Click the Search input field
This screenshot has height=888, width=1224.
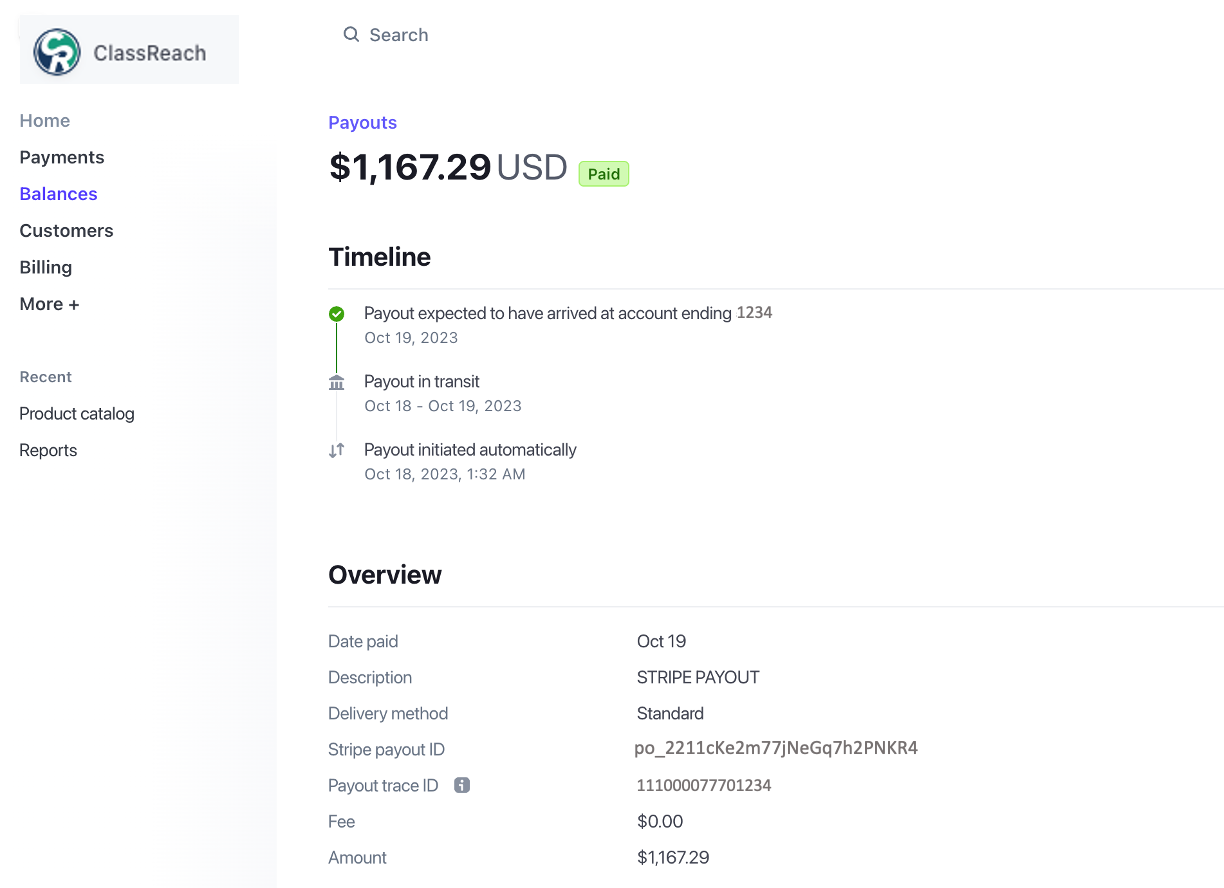point(399,34)
